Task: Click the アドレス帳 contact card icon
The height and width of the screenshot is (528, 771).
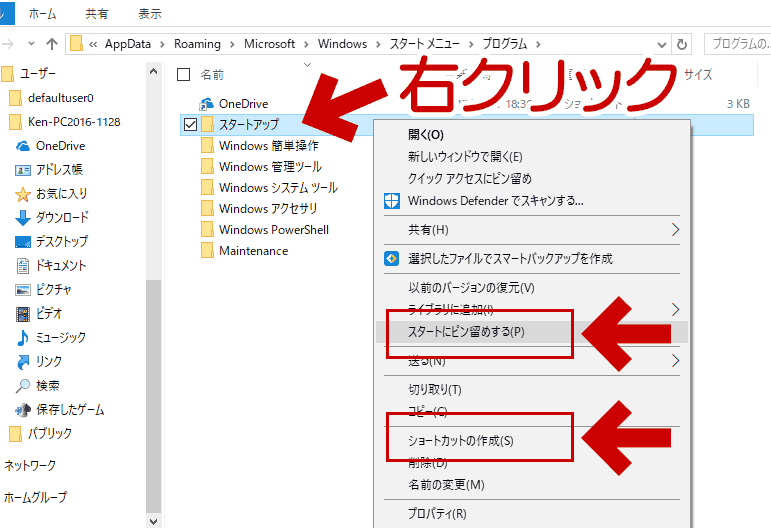Action: [23, 170]
